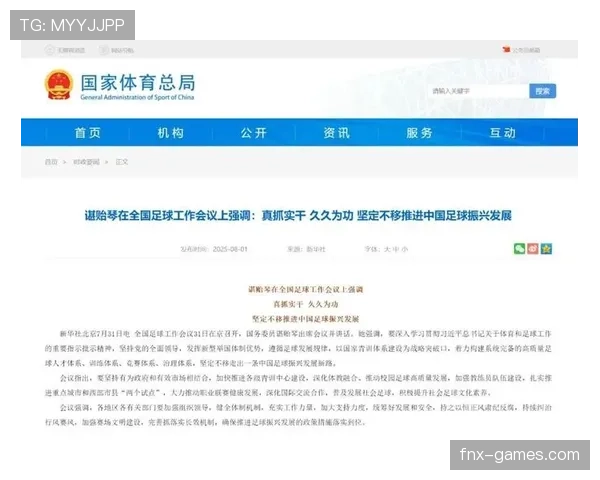
Task: Click the publish date 2025-08-01
Action: tap(230, 249)
